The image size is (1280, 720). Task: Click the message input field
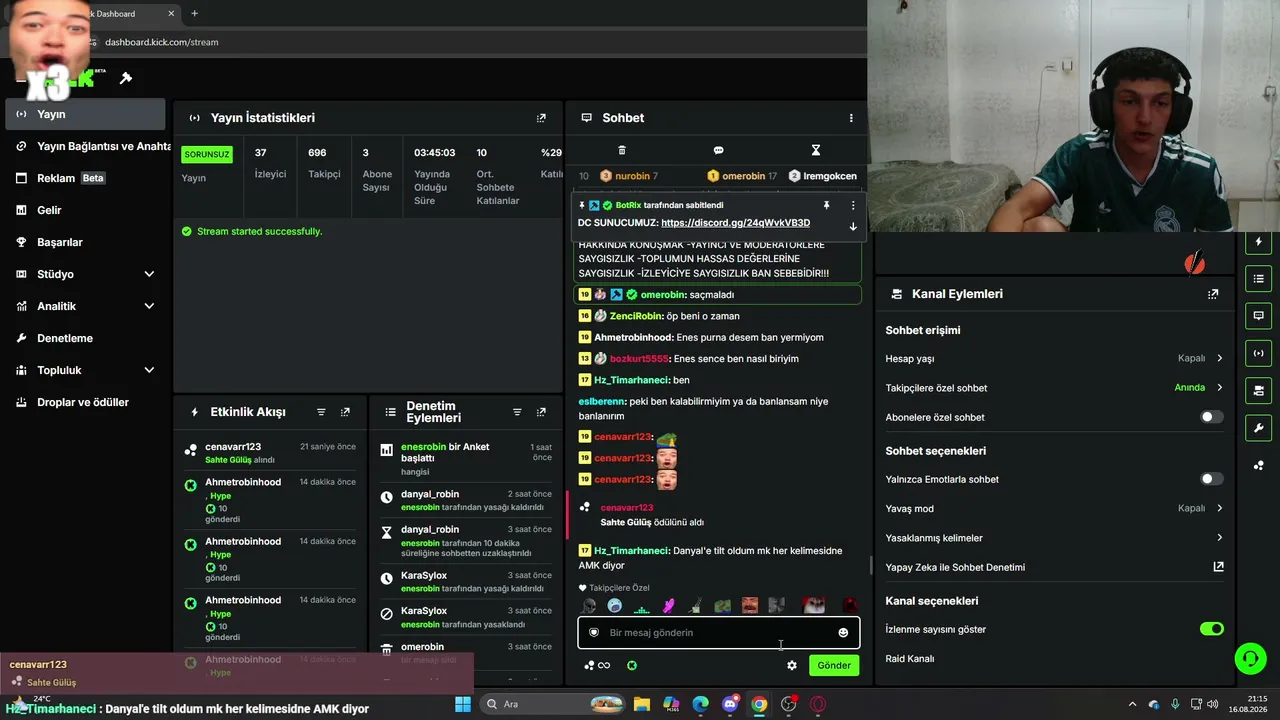(x=718, y=633)
